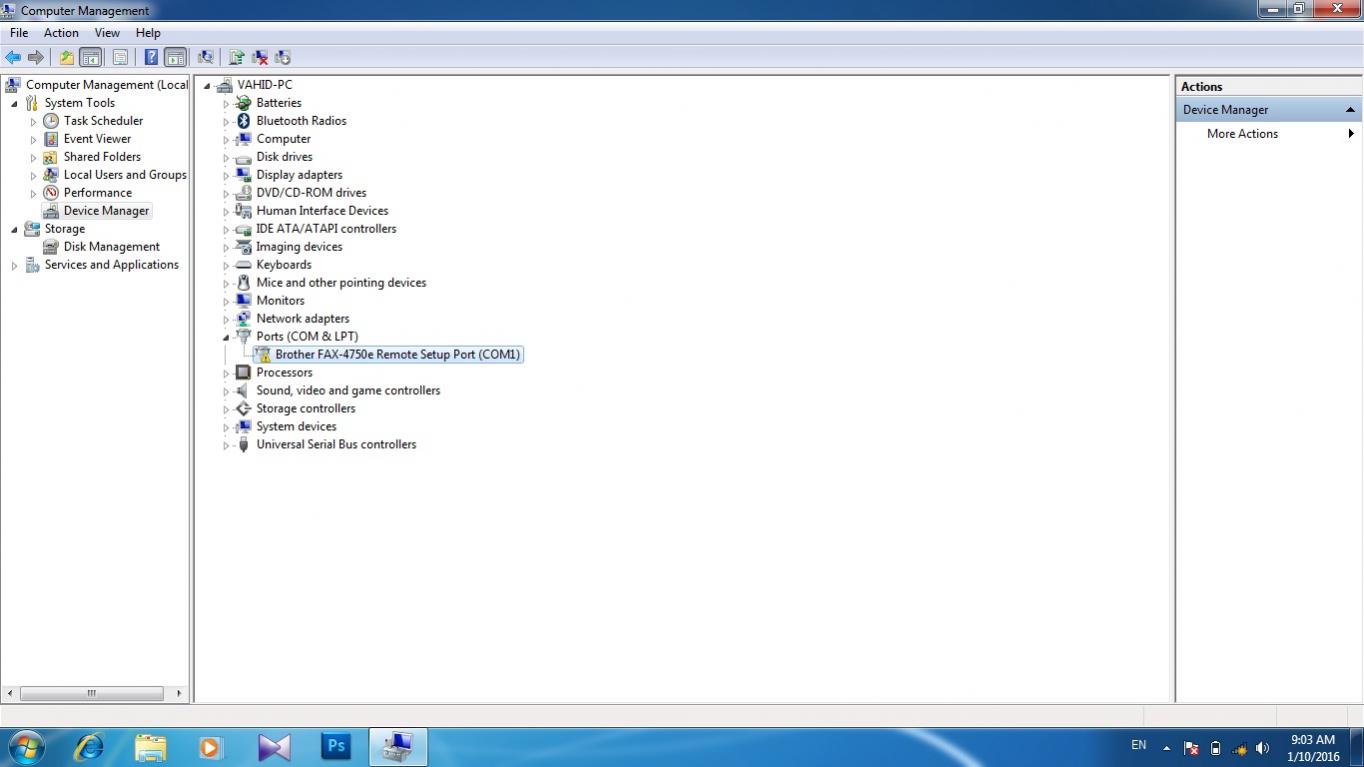Open the Help icon in the toolbar

151,58
